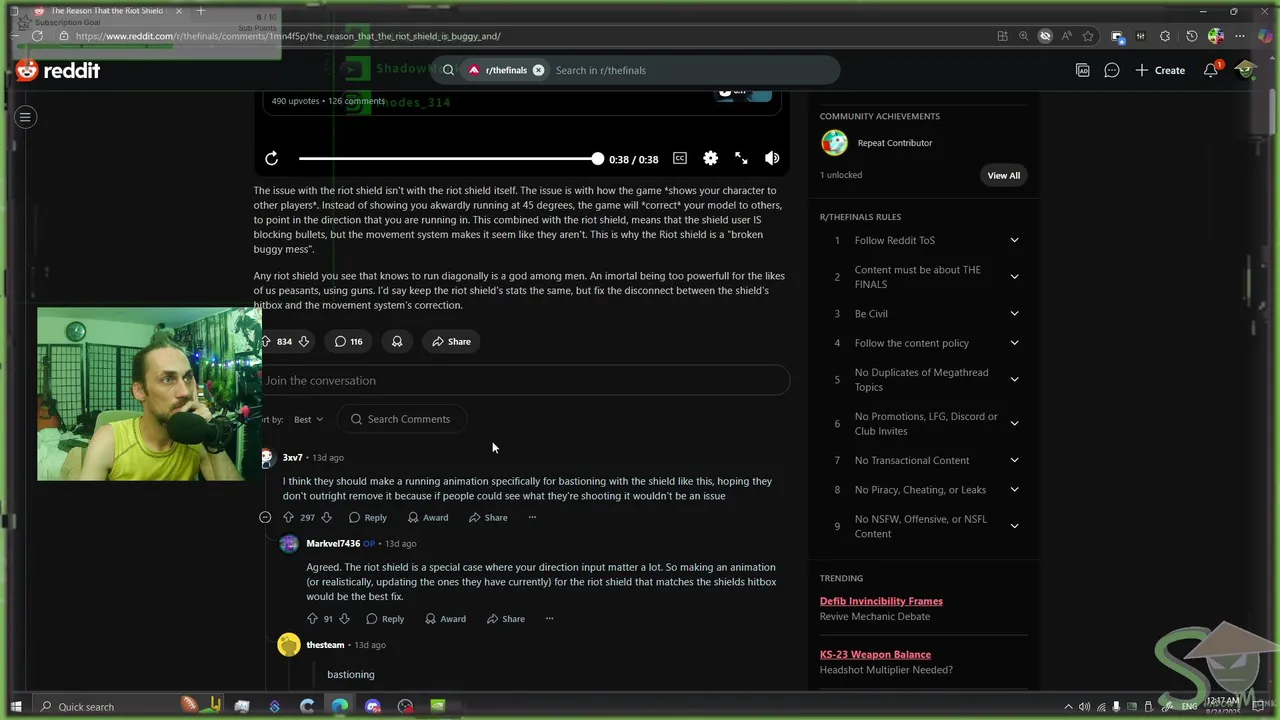
Task: Expand Follow the content policy rule
Action: tap(1014, 343)
